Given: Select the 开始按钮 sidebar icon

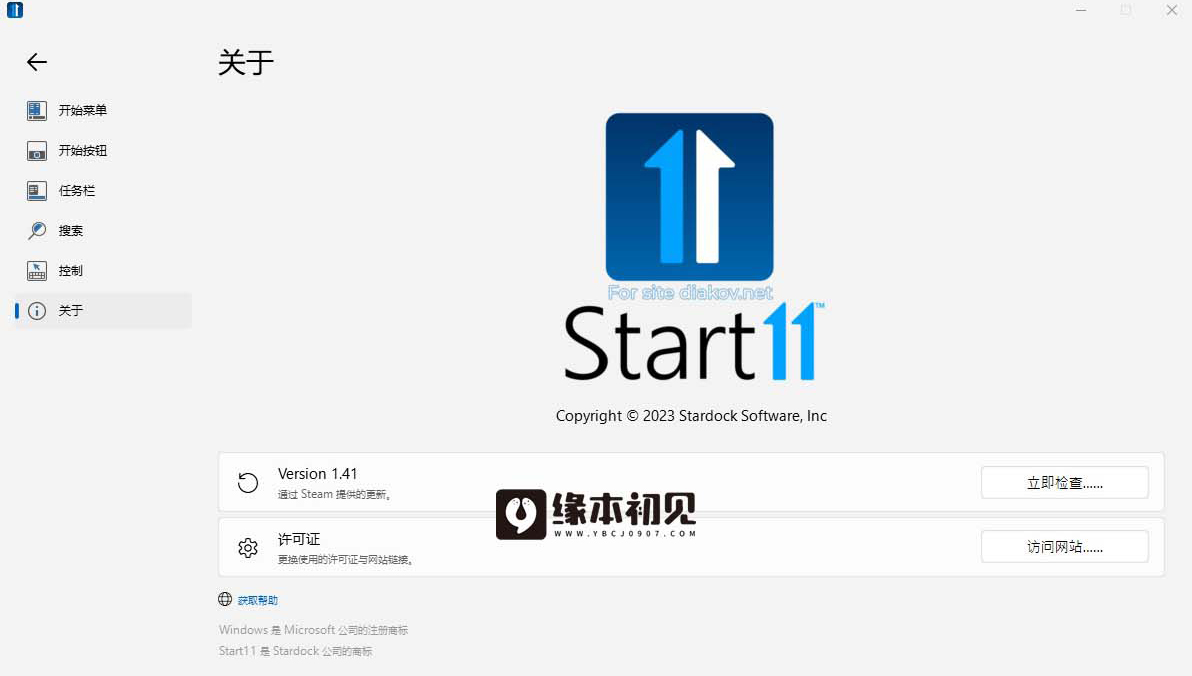Looking at the screenshot, I should point(36,151).
